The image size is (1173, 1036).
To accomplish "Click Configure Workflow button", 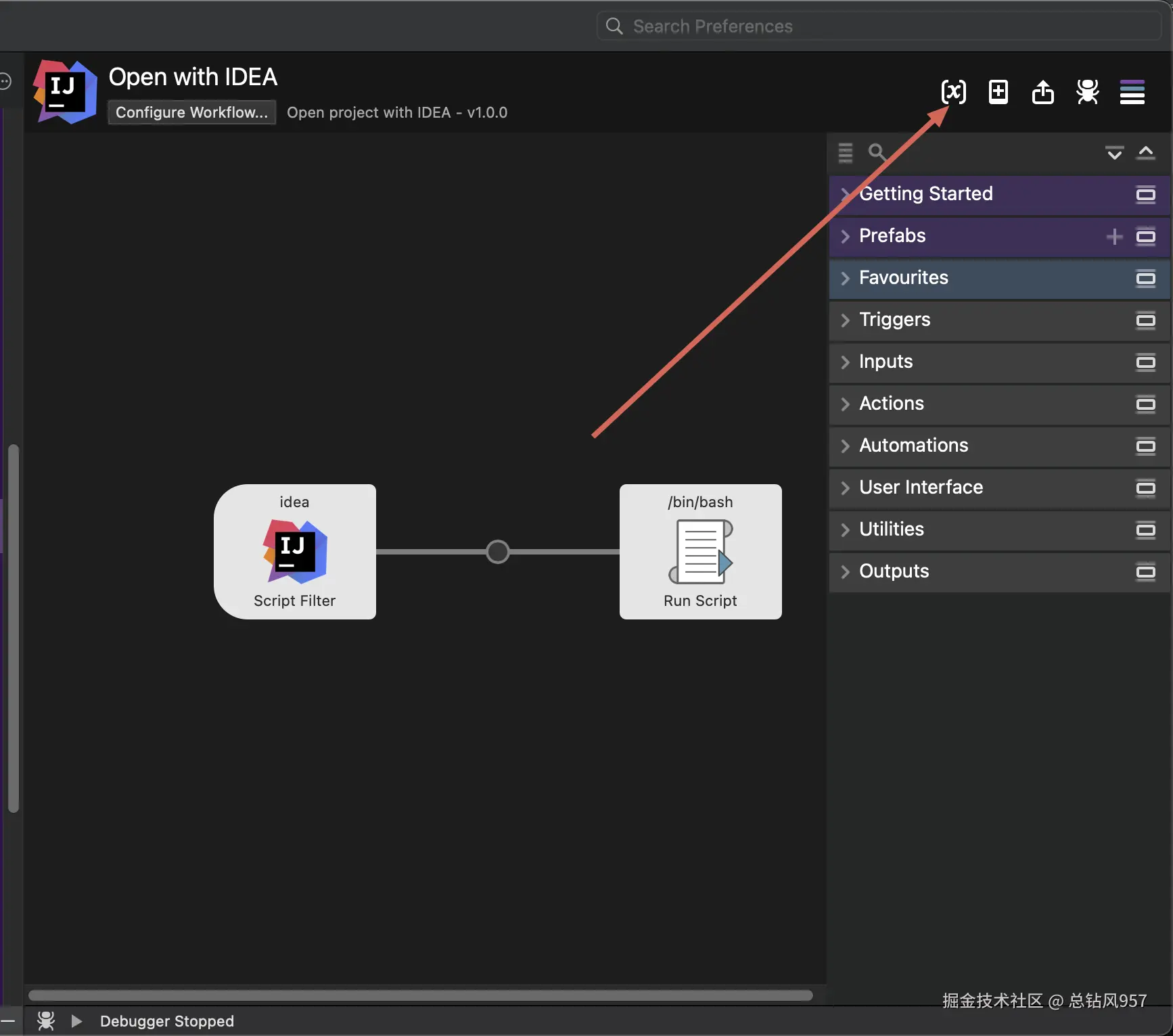I will tap(191, 112).
